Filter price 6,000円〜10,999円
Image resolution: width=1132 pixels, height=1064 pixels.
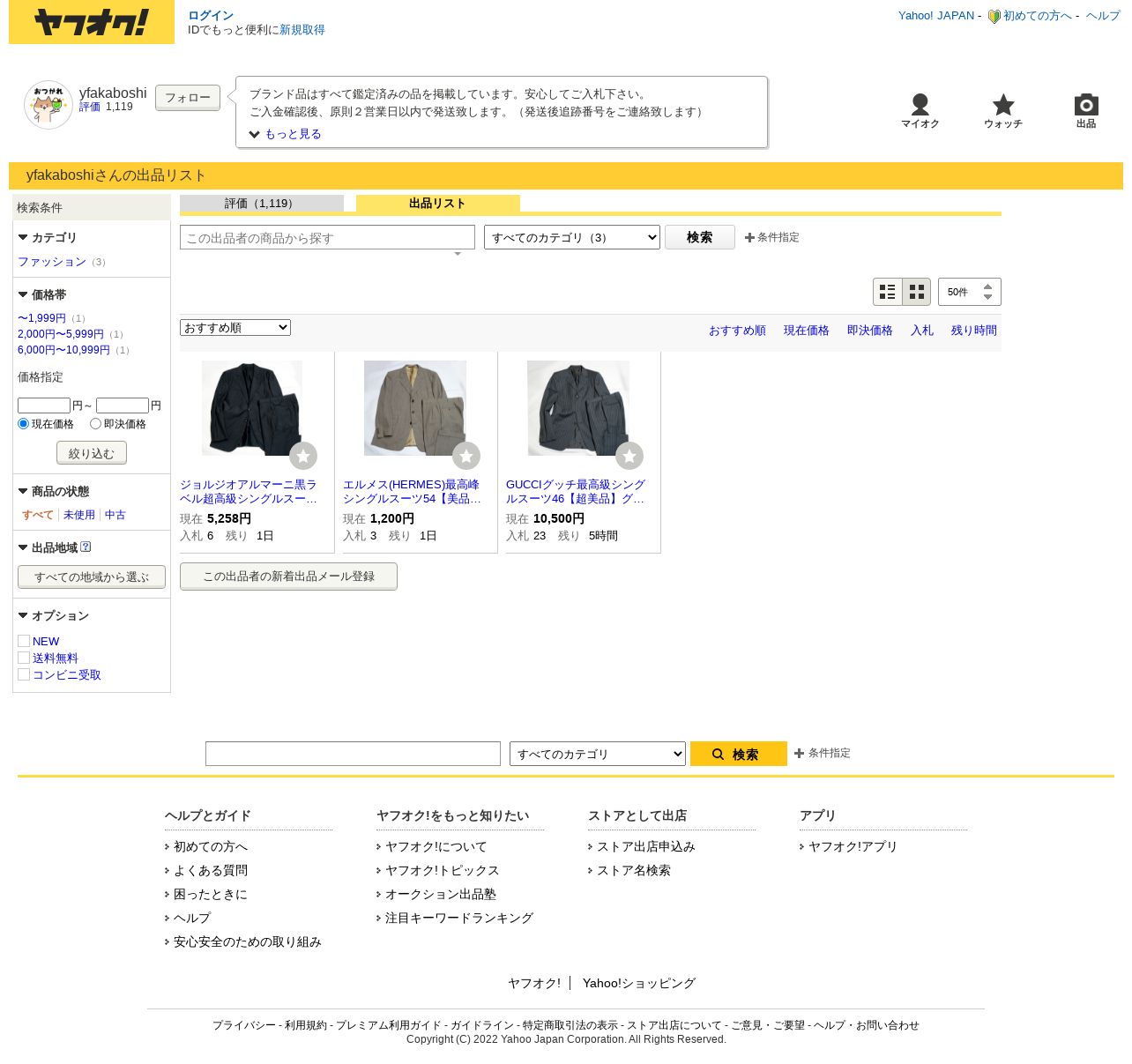63,350
